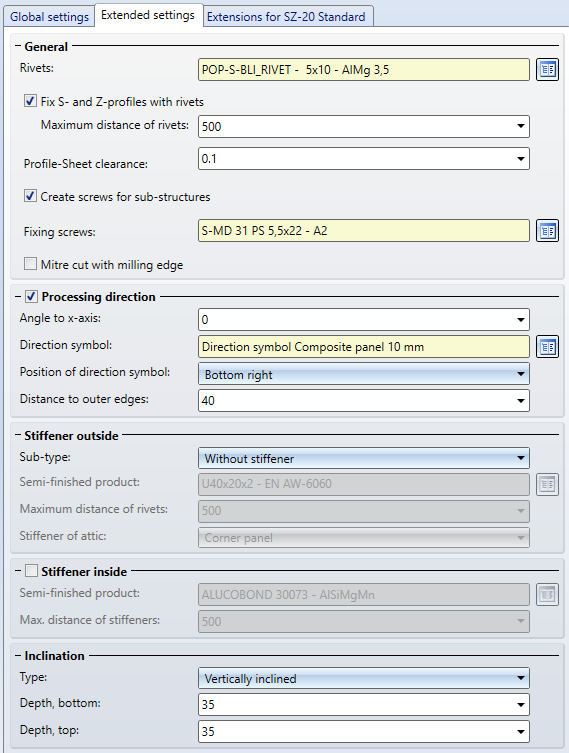Click the Profile-Sheet clearance field
This screenshot has height=753, width=569.
[x=363, y=158]
